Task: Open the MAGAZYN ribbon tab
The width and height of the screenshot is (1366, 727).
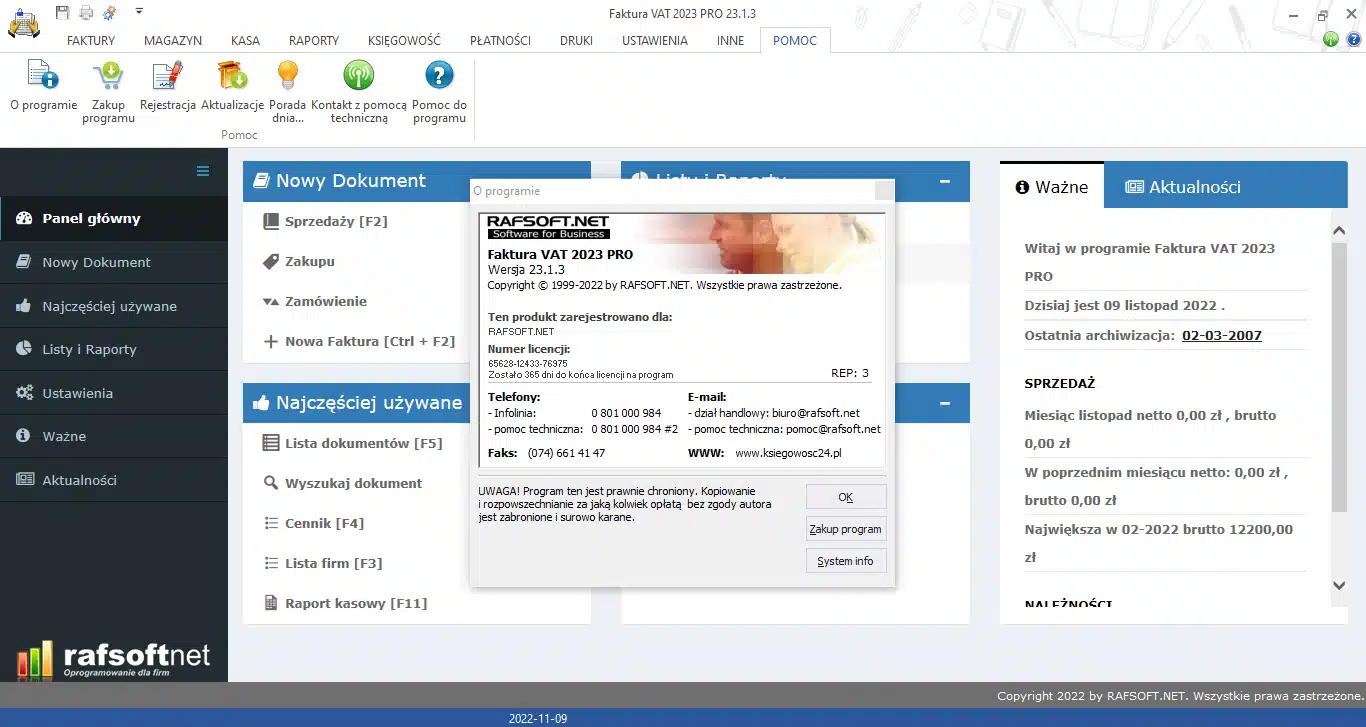Action: point(173,41)
